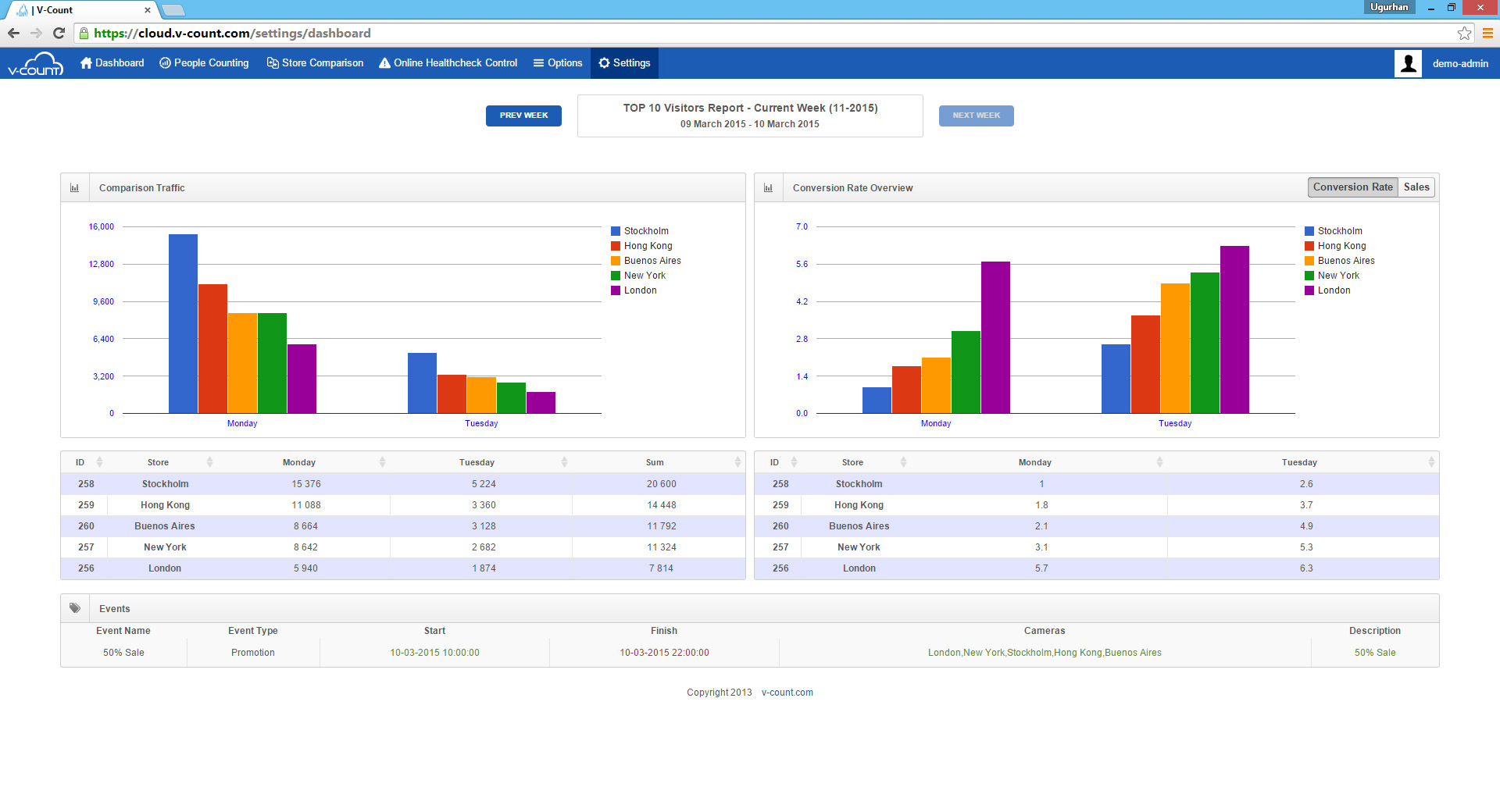
Task: Sort the Sum column in traffic table
Action: [737, 461]
